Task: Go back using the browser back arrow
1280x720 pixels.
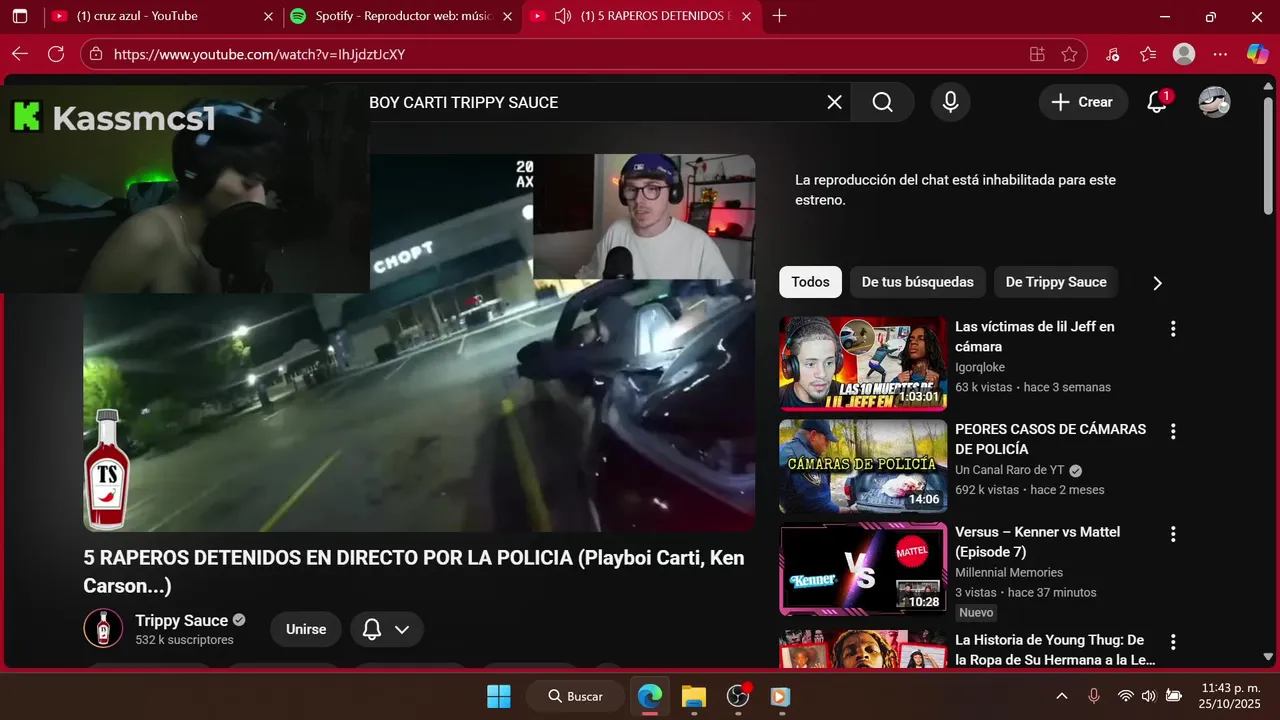Action: pyautogui.click(x=20, y=54)
